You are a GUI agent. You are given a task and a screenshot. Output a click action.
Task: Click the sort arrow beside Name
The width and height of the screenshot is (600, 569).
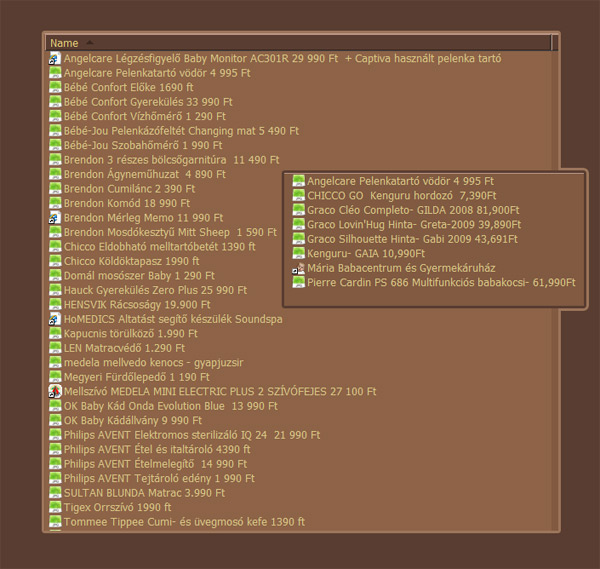[89, 43]
